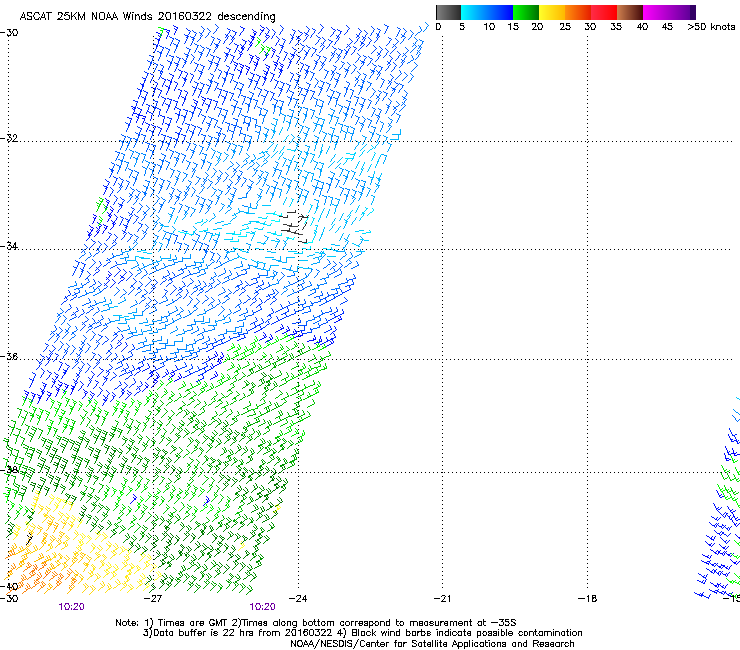Image resolution: width=740 pixels, height=650 pixels.
Task: Select the -34 latitude axis label
Action: click(9, 246)
